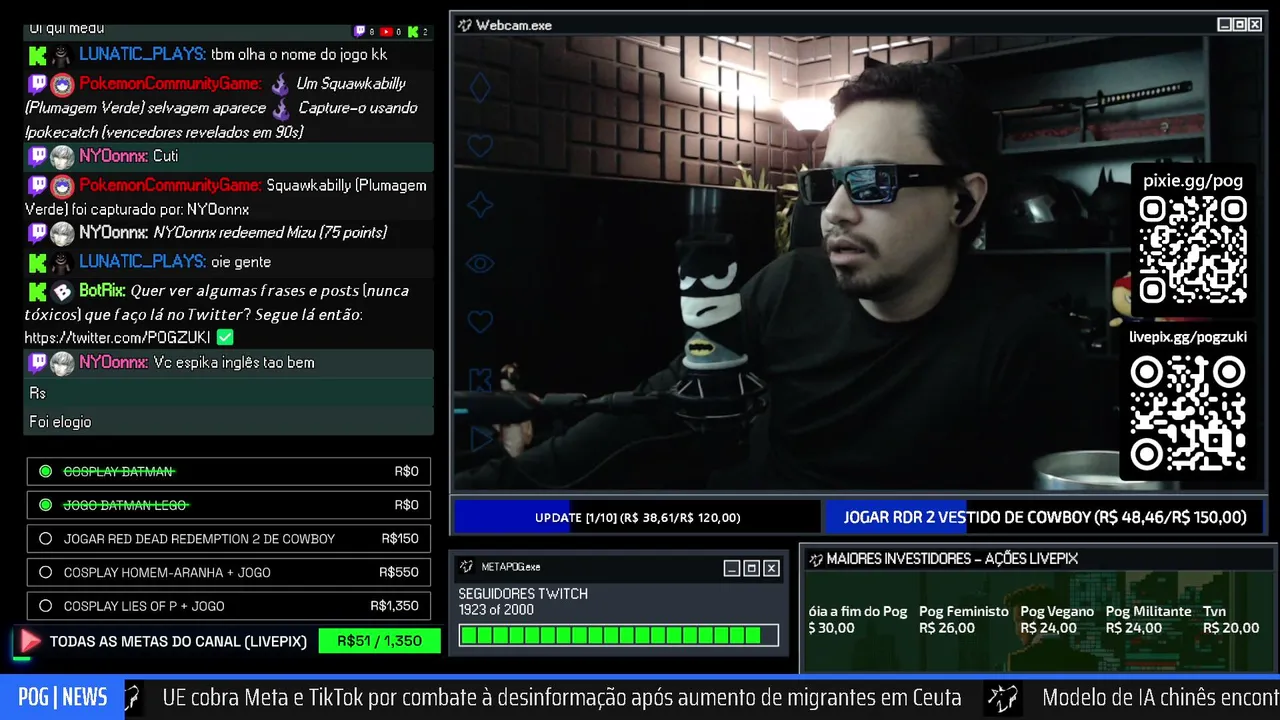This screenshot has height=720, width=1280.
Task: Click the heart icon below the eye icon
Action: pos(481,322)
